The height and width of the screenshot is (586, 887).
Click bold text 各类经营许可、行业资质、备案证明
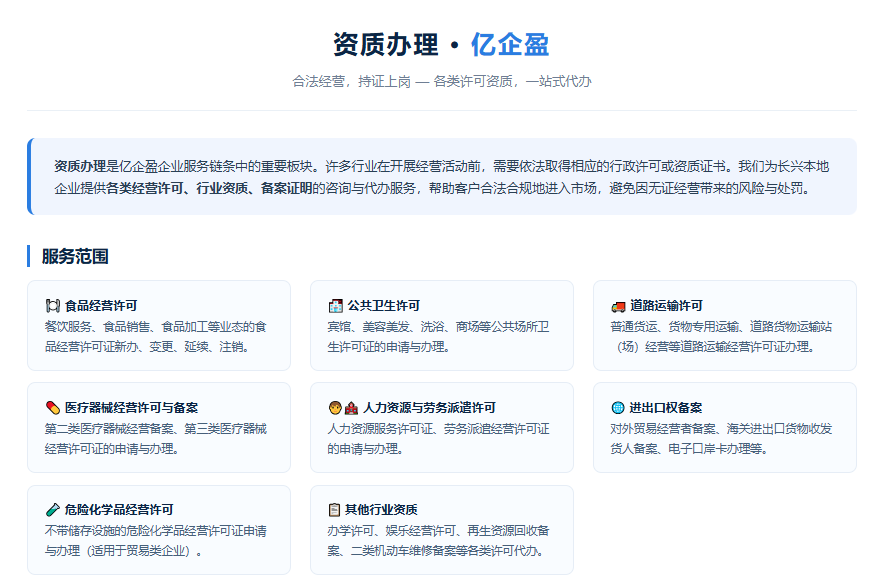tap(209, 188)
